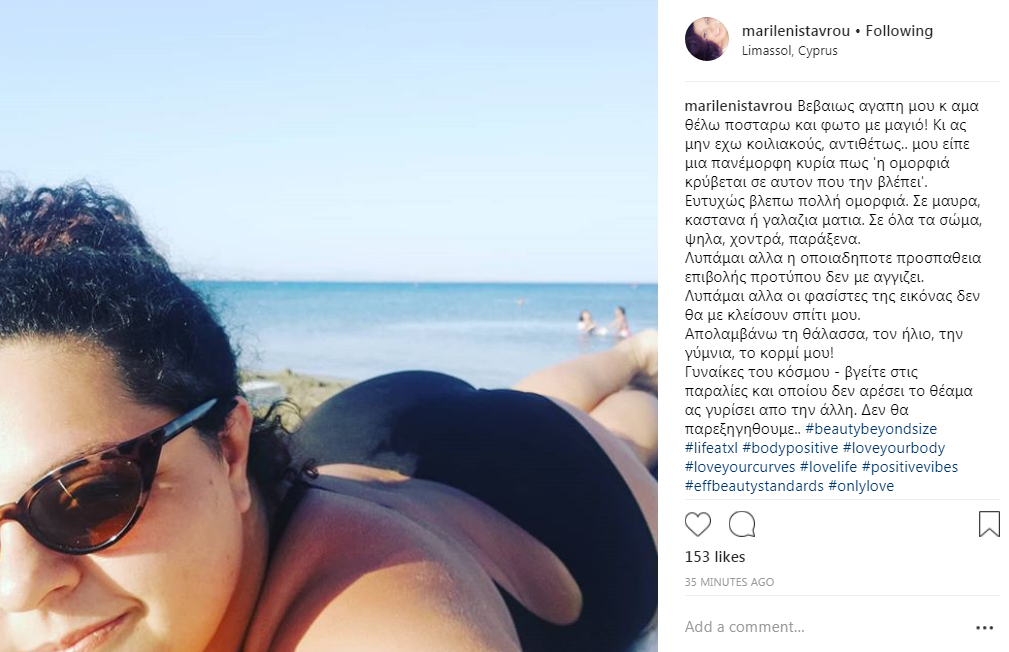Viewport: 1009px width, 652px height.
Task: Open the #positivevibes hashtag
Action: click(910, 467)
